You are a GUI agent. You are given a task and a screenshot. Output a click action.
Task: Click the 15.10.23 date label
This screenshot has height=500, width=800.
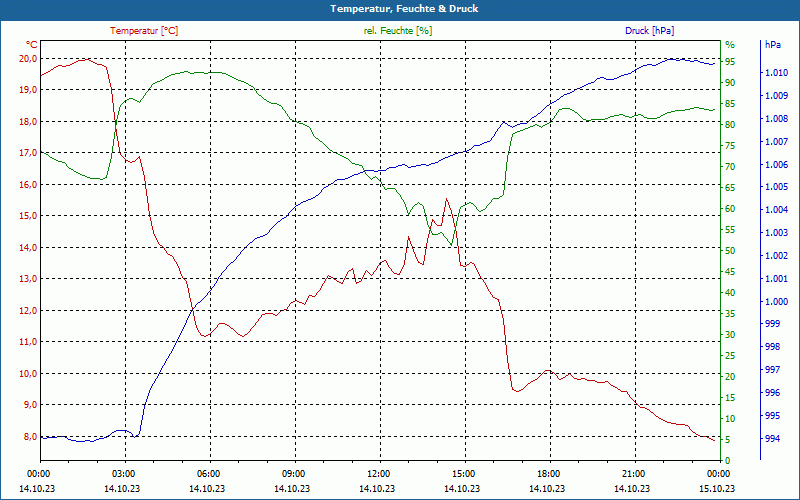click(717, 489)
